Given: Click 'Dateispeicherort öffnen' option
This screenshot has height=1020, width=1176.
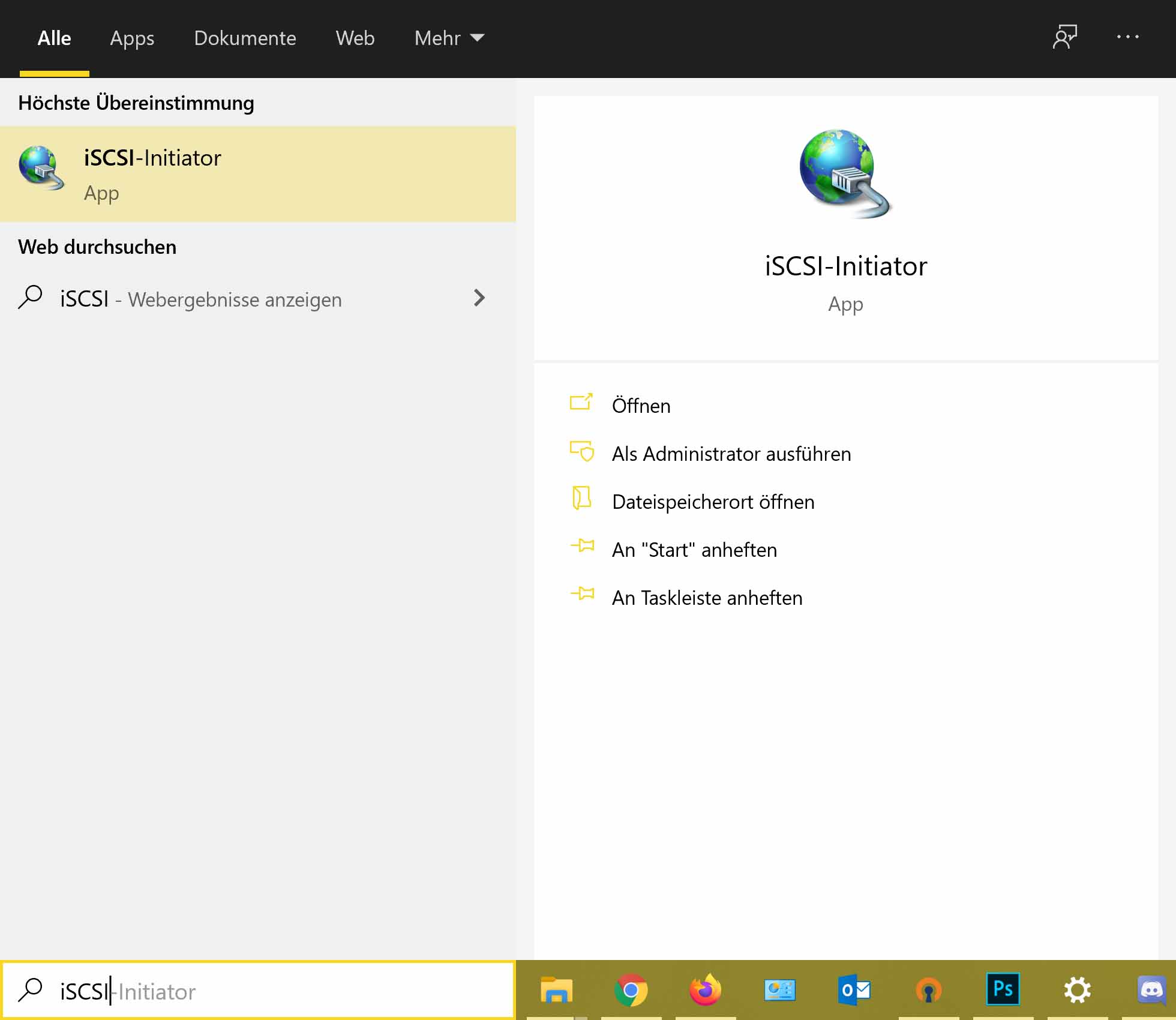Looking at the screenshot, I should point(713,501).
